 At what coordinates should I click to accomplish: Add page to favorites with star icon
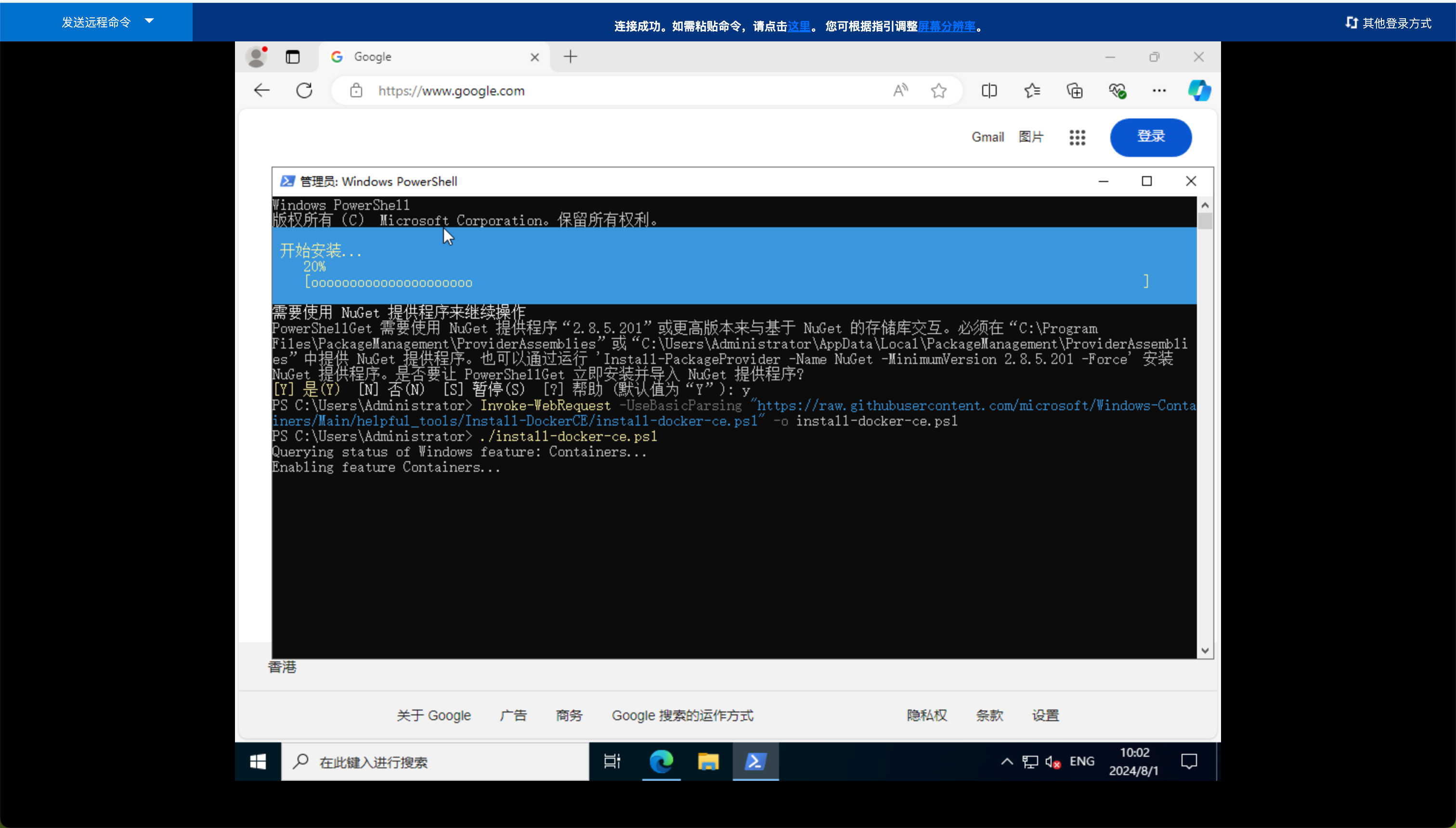[x=938, y=91]
